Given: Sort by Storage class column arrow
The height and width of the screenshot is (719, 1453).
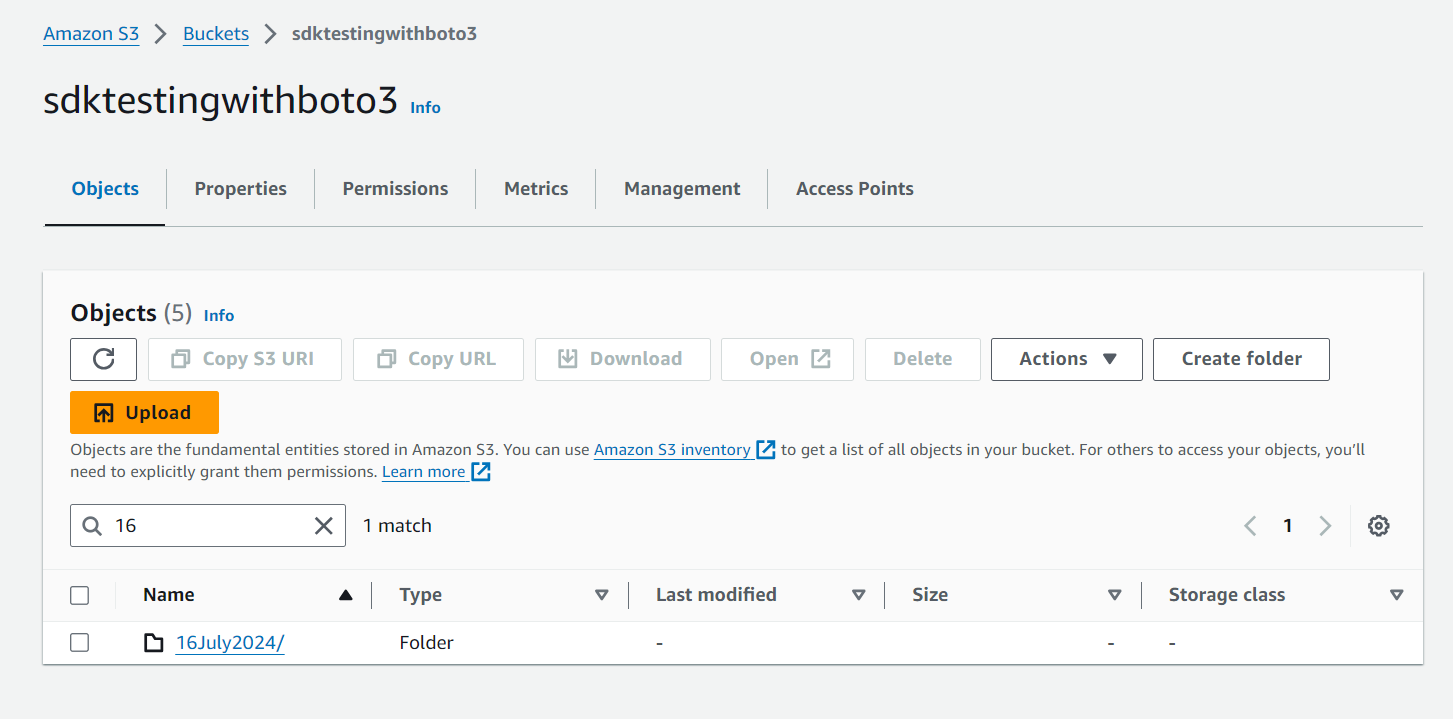Looking at the screenshot, I should click(x=1397, y=595).
